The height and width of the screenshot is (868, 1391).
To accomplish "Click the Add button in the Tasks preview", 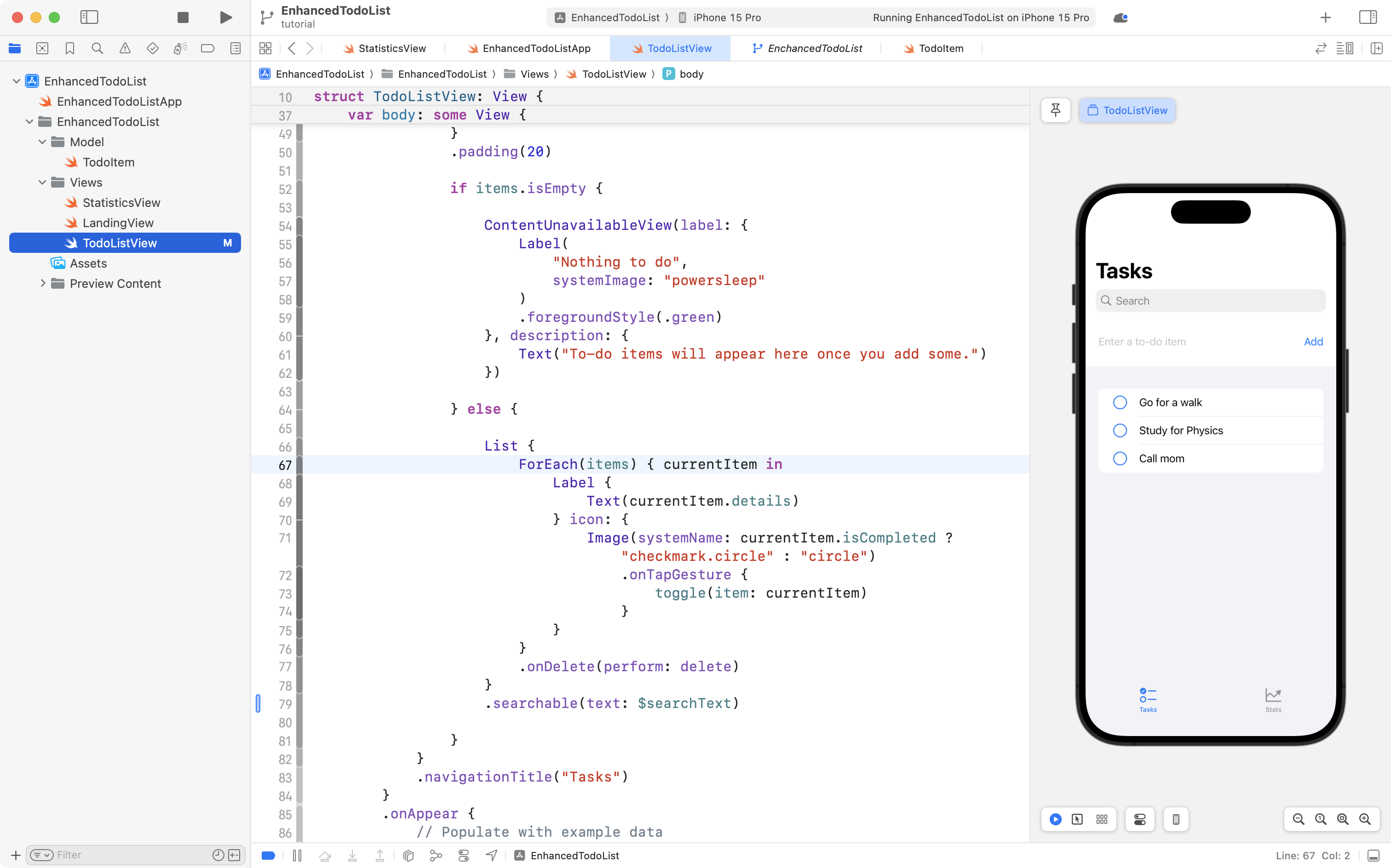I will click(x=1313, y=342).
